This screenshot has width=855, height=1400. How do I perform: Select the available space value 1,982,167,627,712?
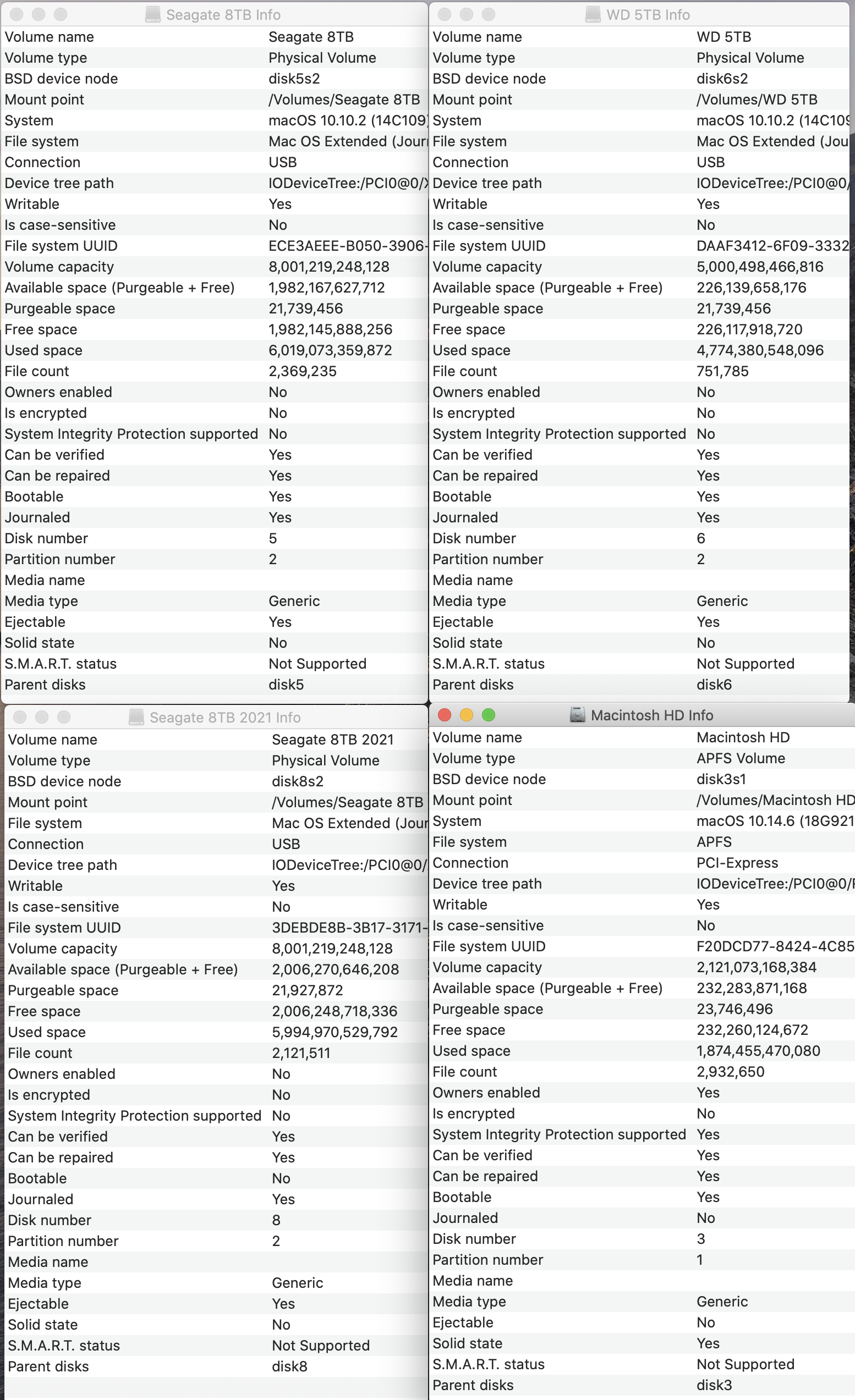(x=327, y=288)
